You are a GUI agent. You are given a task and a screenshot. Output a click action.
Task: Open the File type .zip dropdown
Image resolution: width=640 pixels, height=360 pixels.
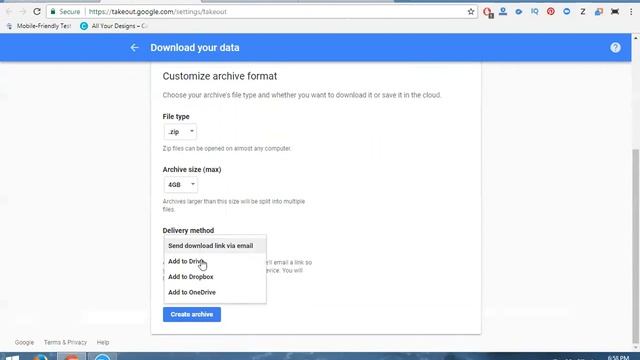180,132
